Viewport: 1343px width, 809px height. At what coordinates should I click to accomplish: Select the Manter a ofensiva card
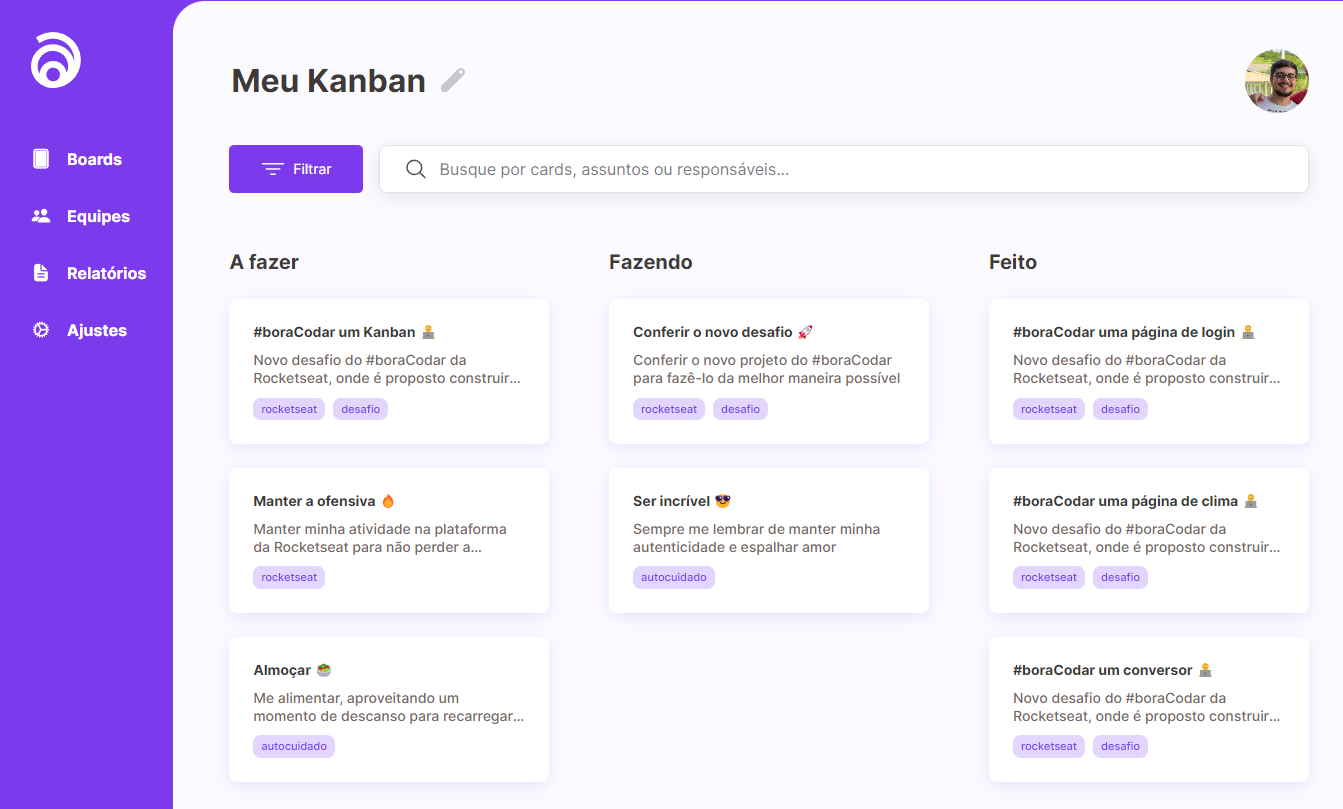[x=388, y=540]
